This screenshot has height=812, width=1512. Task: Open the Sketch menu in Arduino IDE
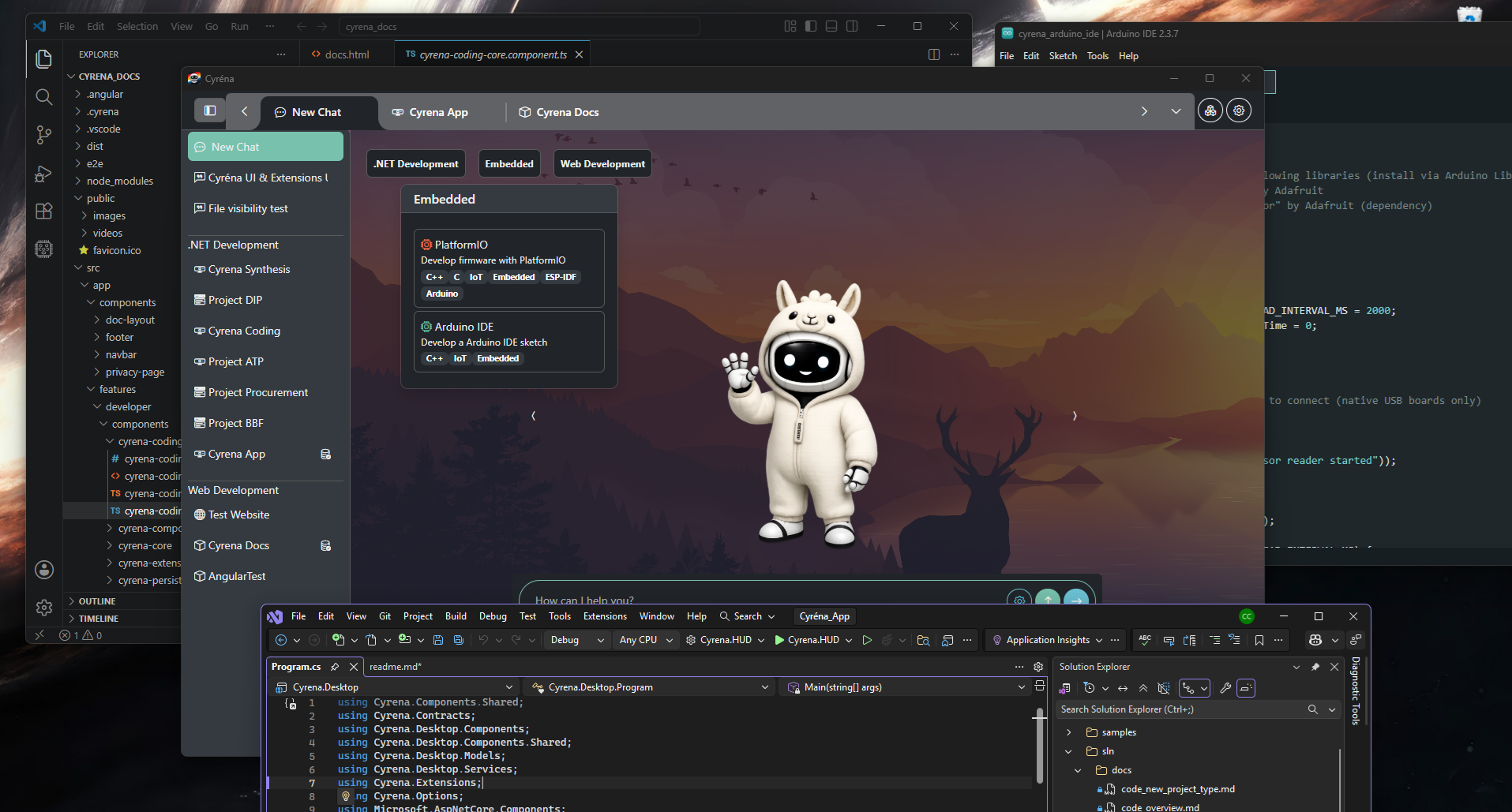1063,56
